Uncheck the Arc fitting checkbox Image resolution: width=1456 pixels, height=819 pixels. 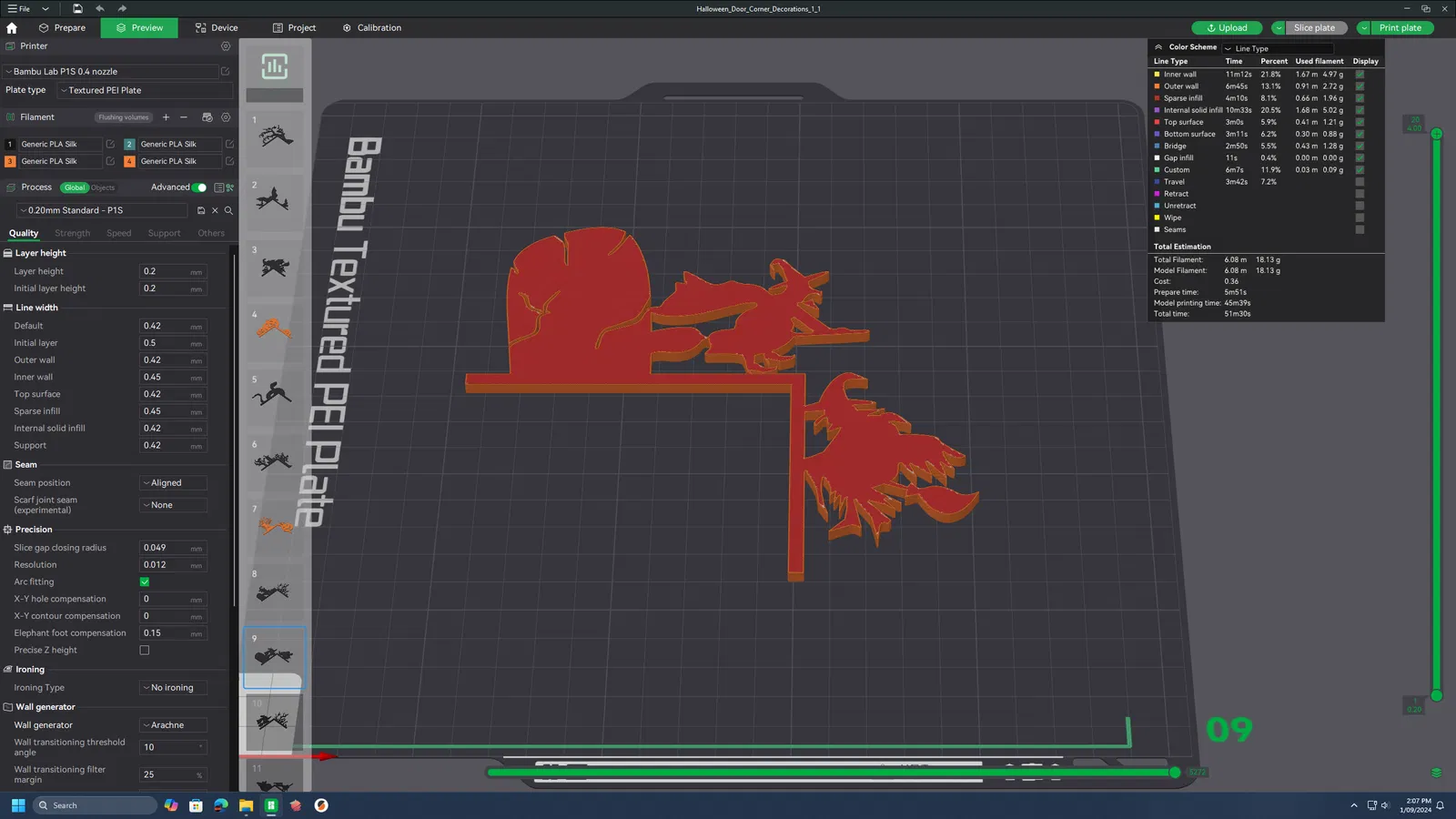click(x=145, y=581)
